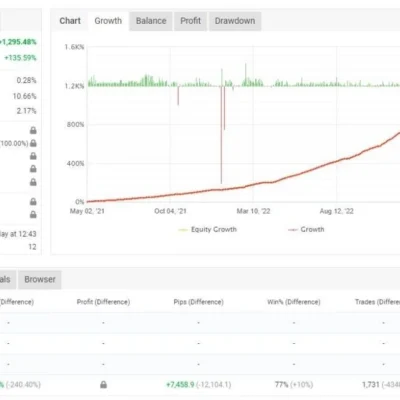
Task: Switch to the Growth chart tab
Action: 108,21
